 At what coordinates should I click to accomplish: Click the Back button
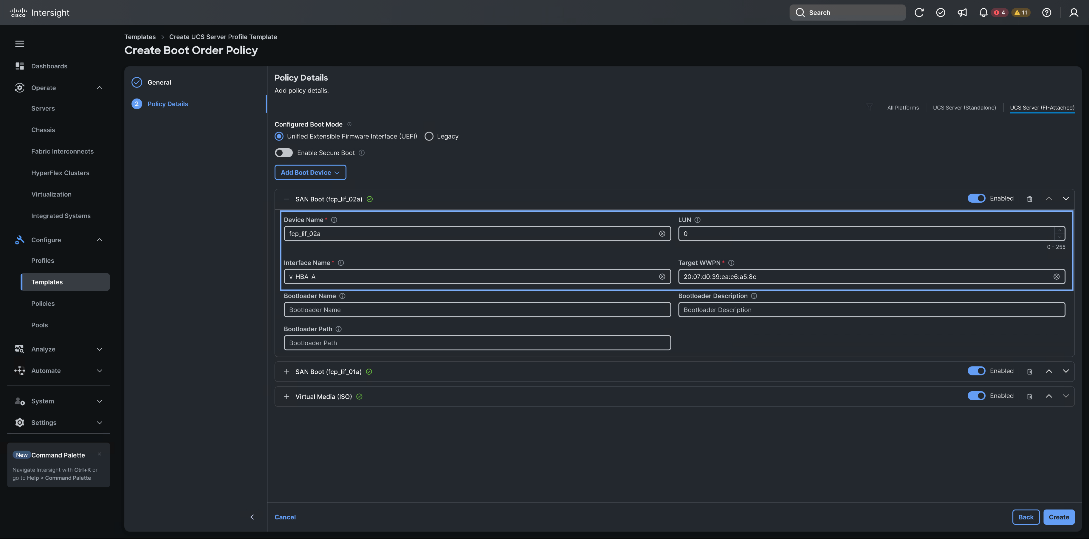tap(1026, 517)
